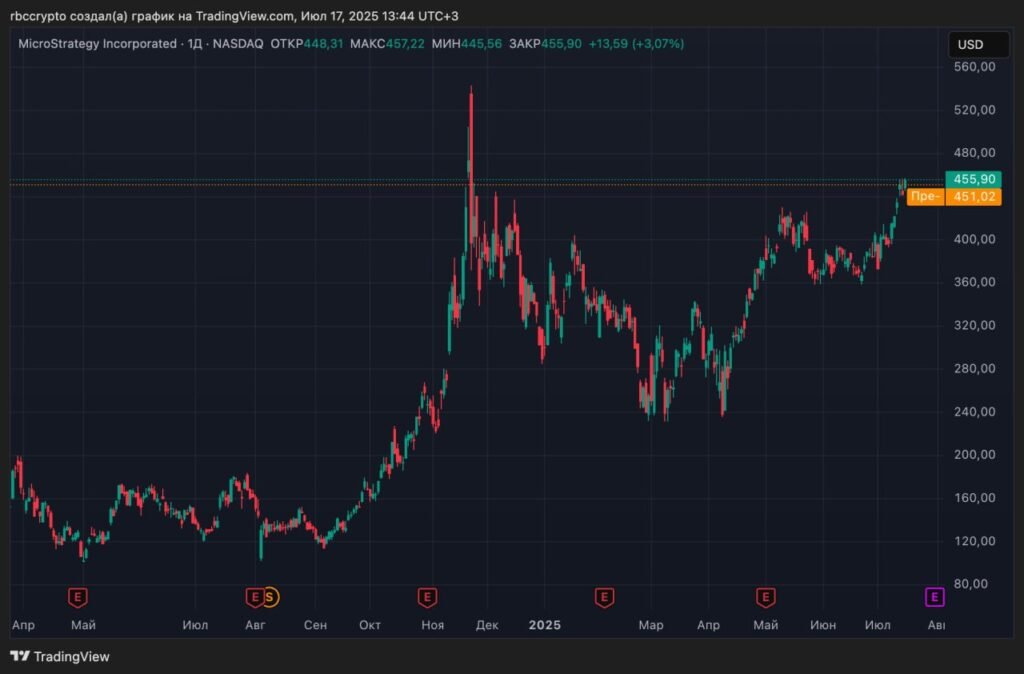Click the E earnings marker above the Май before Июн

[765, 597]
